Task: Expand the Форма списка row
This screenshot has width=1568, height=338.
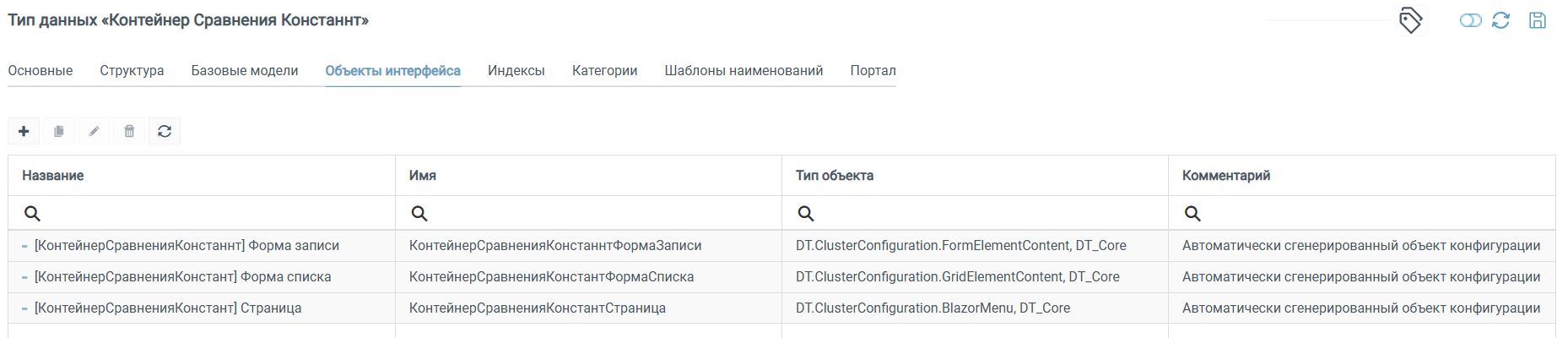Action: click(24, 277)
